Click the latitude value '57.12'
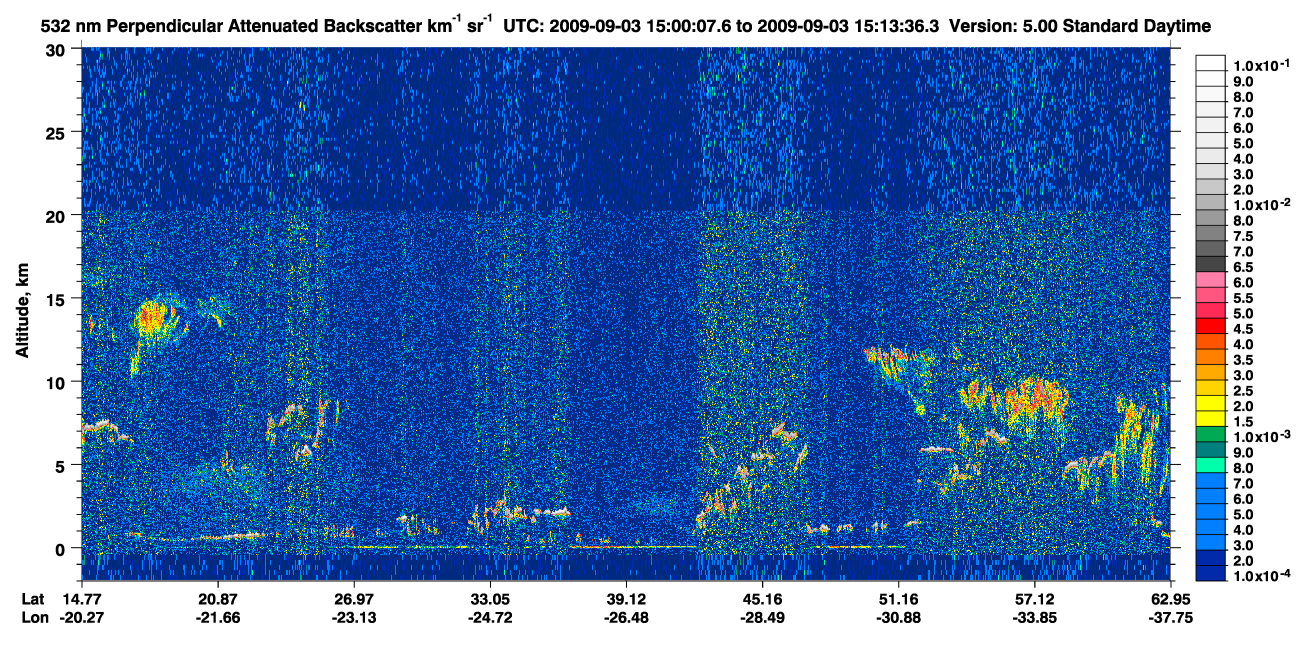 click(x=1034, y=598)
